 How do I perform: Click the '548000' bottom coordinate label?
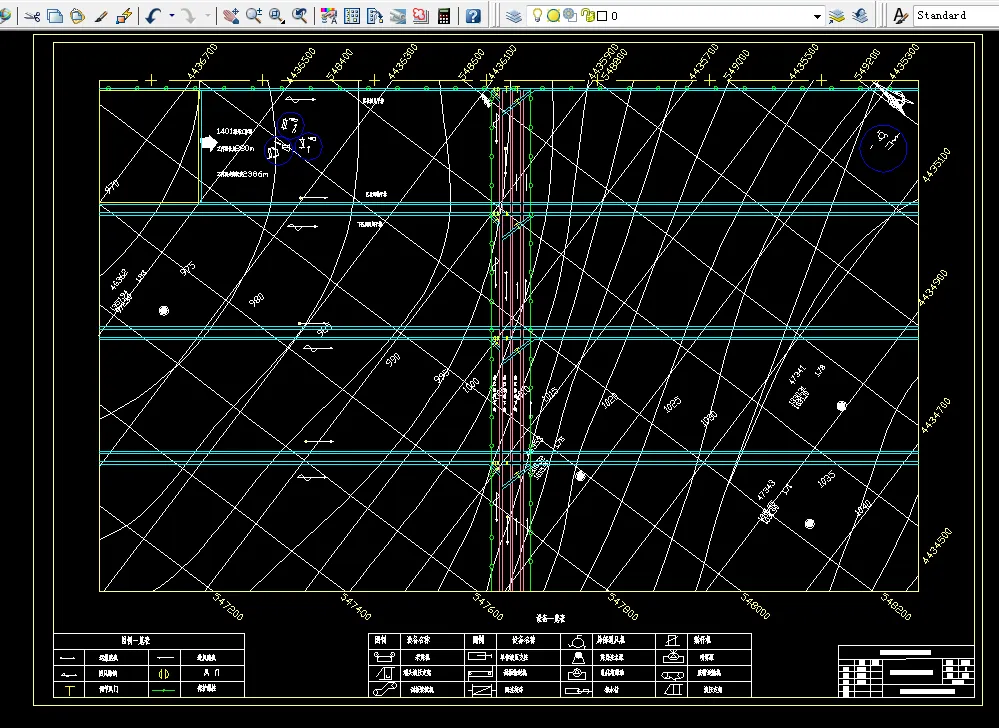[x=756, y=606]
